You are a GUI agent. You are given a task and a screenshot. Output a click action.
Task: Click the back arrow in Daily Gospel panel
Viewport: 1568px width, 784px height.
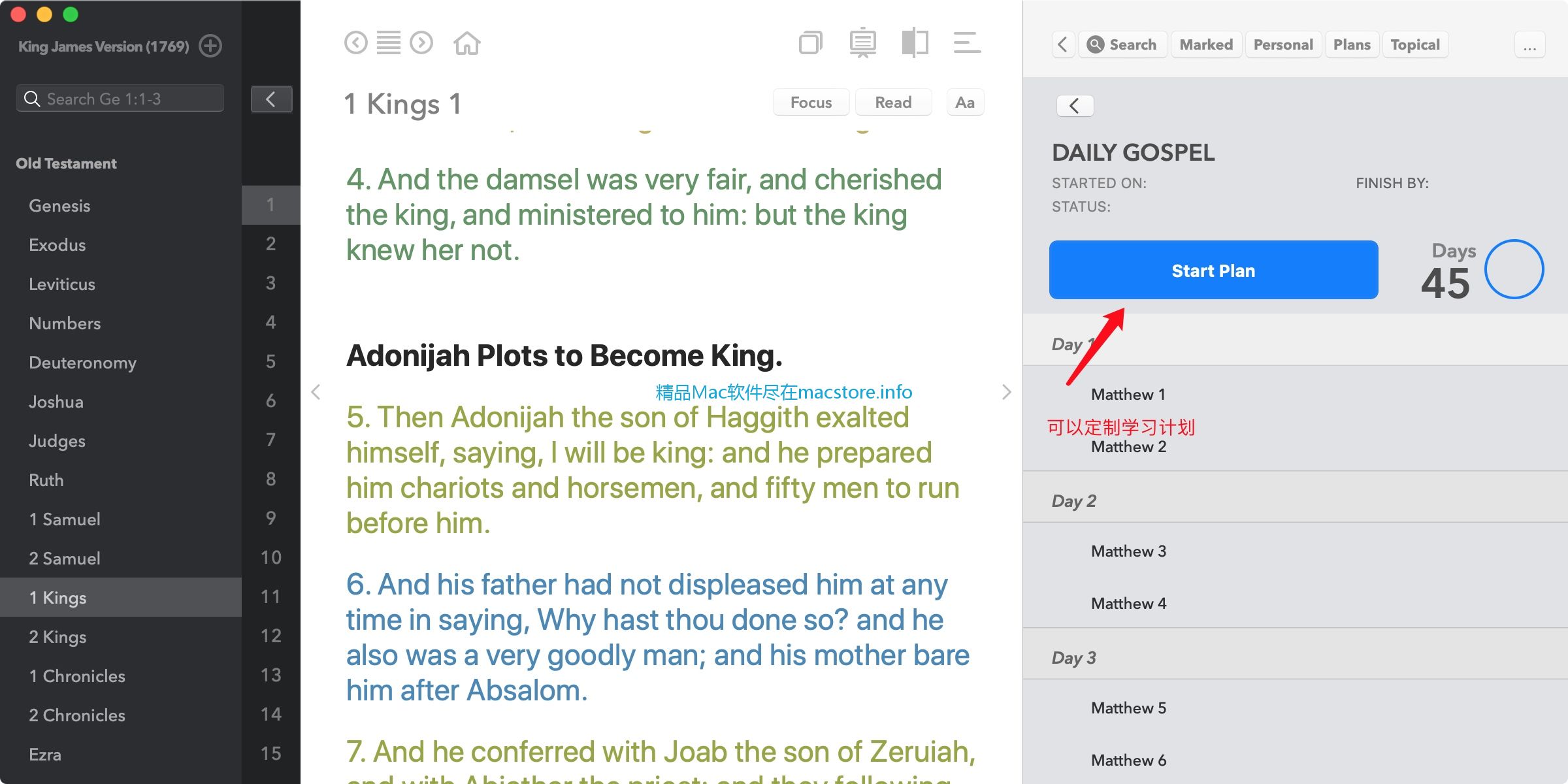1074,105
